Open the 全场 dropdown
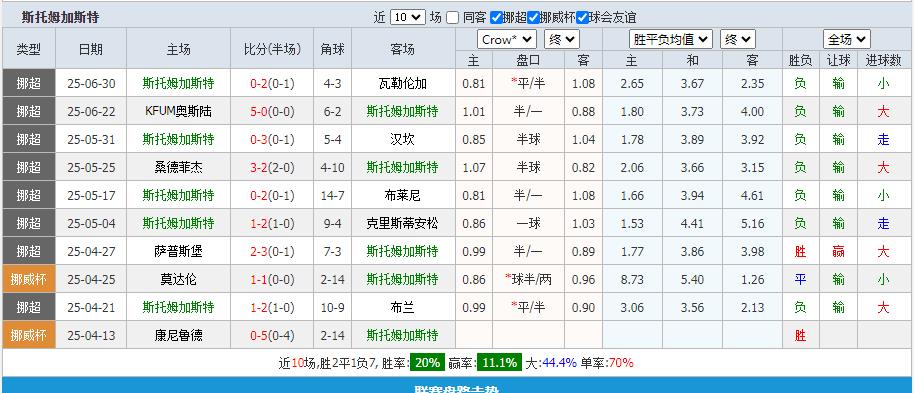Viewport: 914px width, 393px height. click(847, 40)
